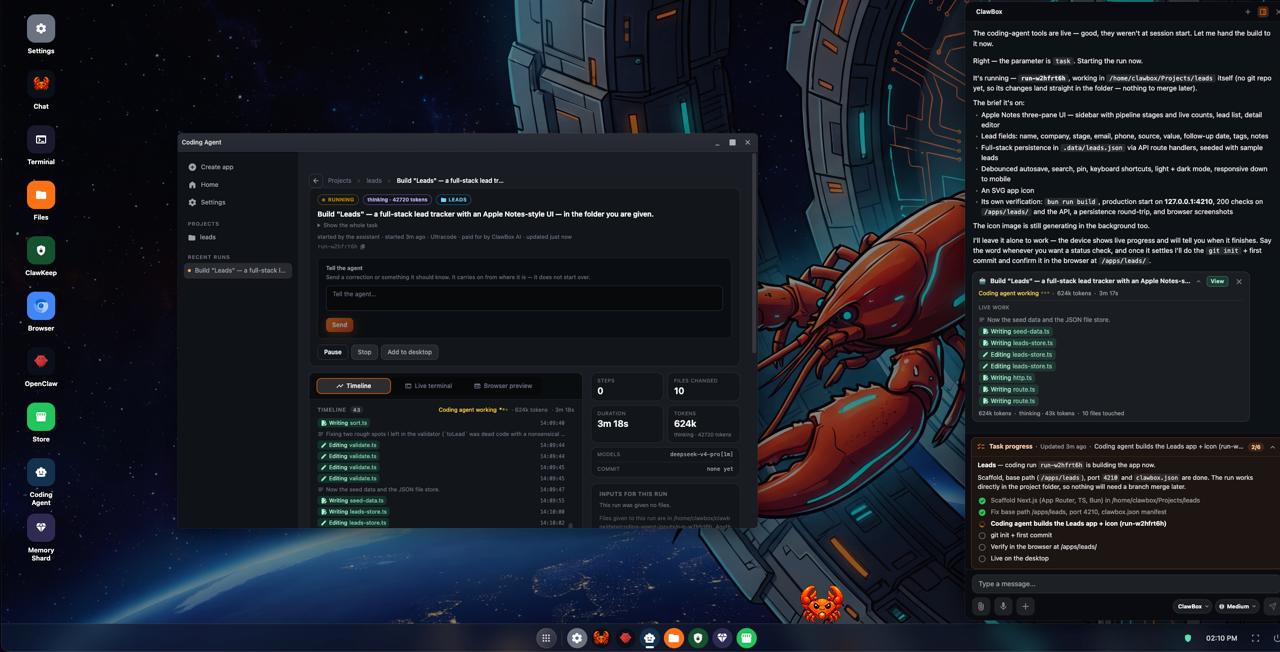Viewport: 1280px width, 652px height.
Task: Click the plus icon beside the microphone
Action: tap(1025, 606)
